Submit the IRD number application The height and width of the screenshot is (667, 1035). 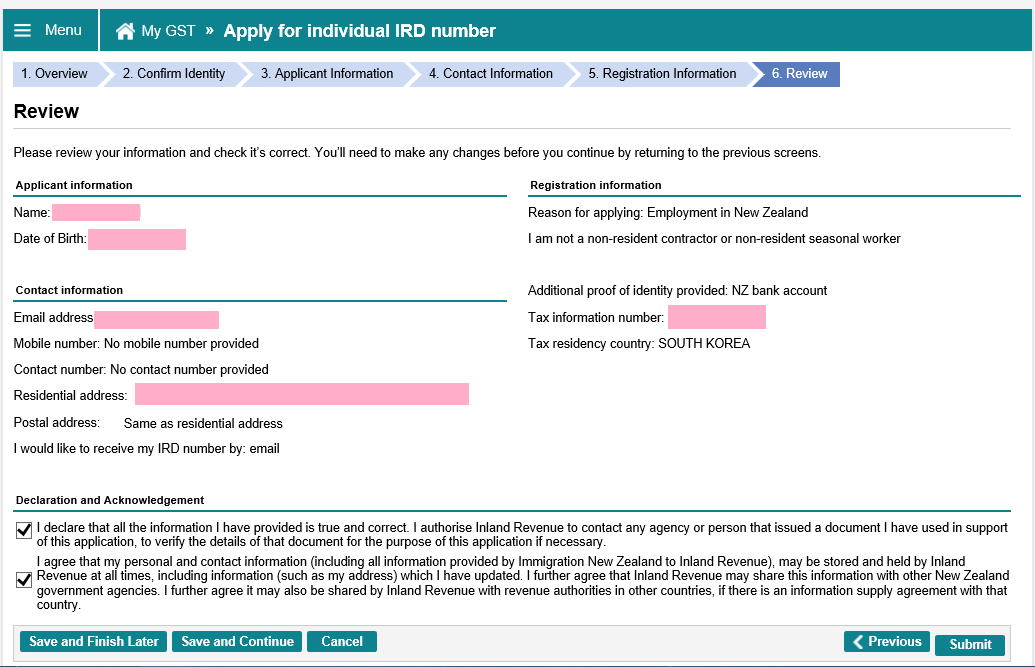(970, 645)
